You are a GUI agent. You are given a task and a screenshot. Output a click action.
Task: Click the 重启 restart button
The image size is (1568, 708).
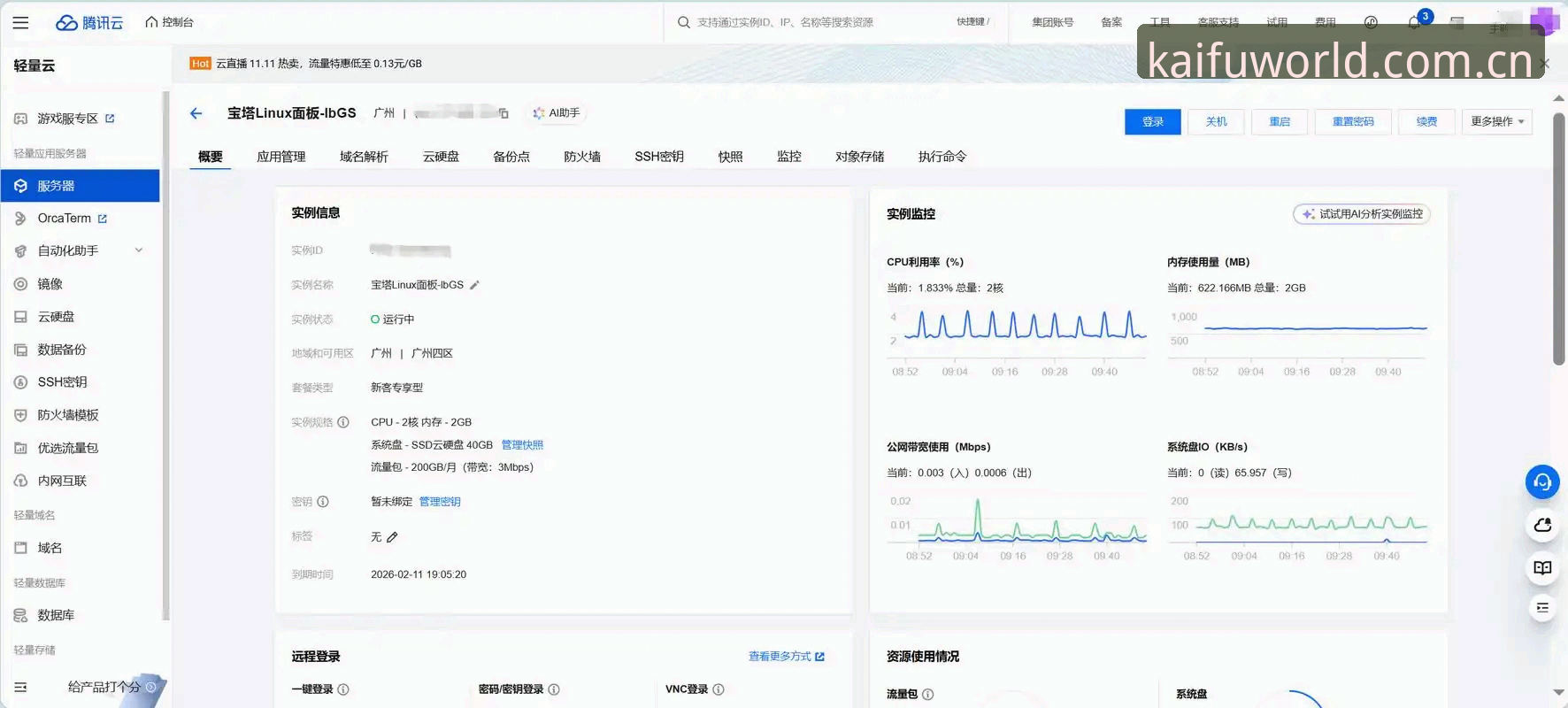1280,122
